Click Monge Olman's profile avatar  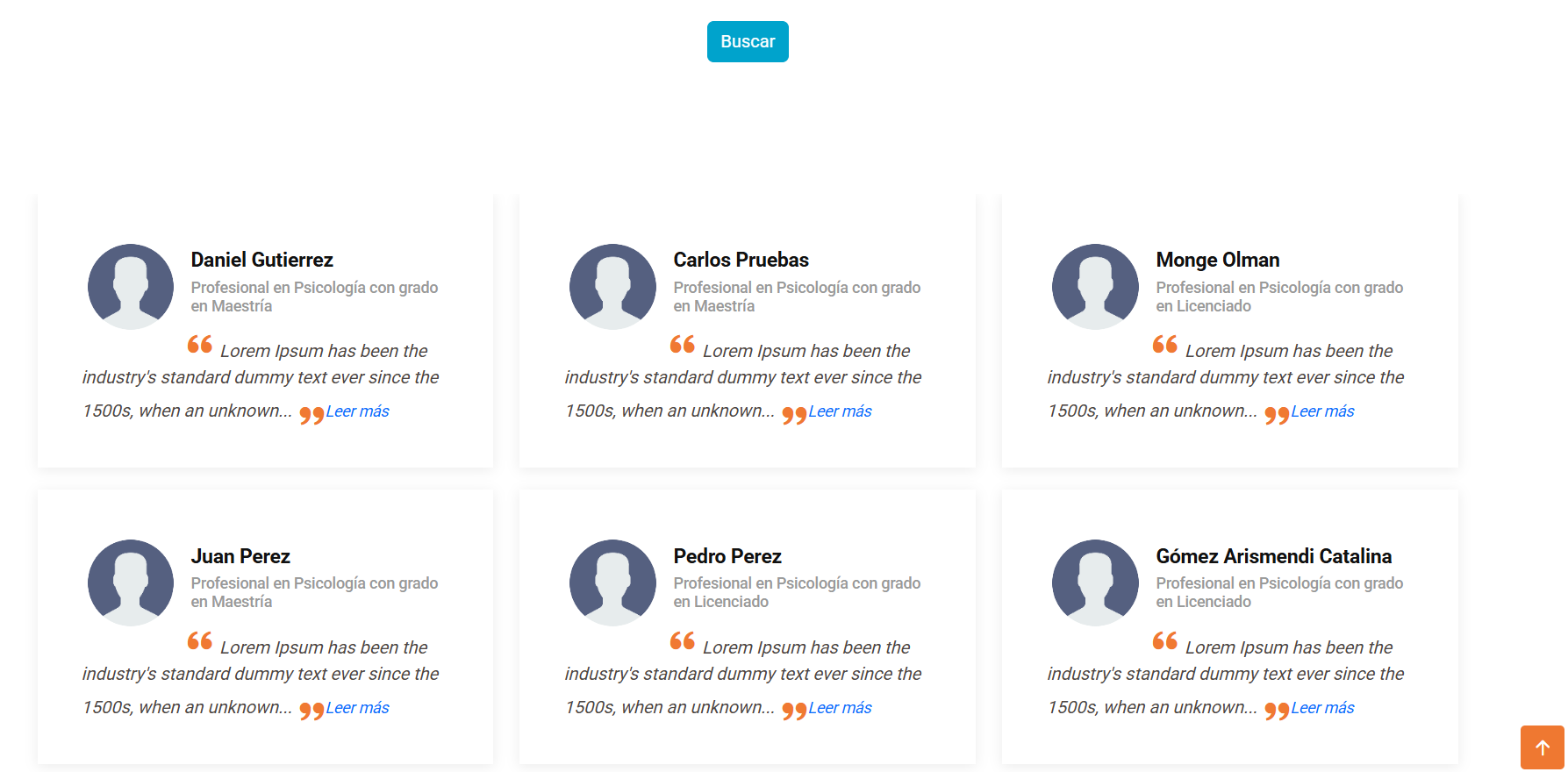1095,287
